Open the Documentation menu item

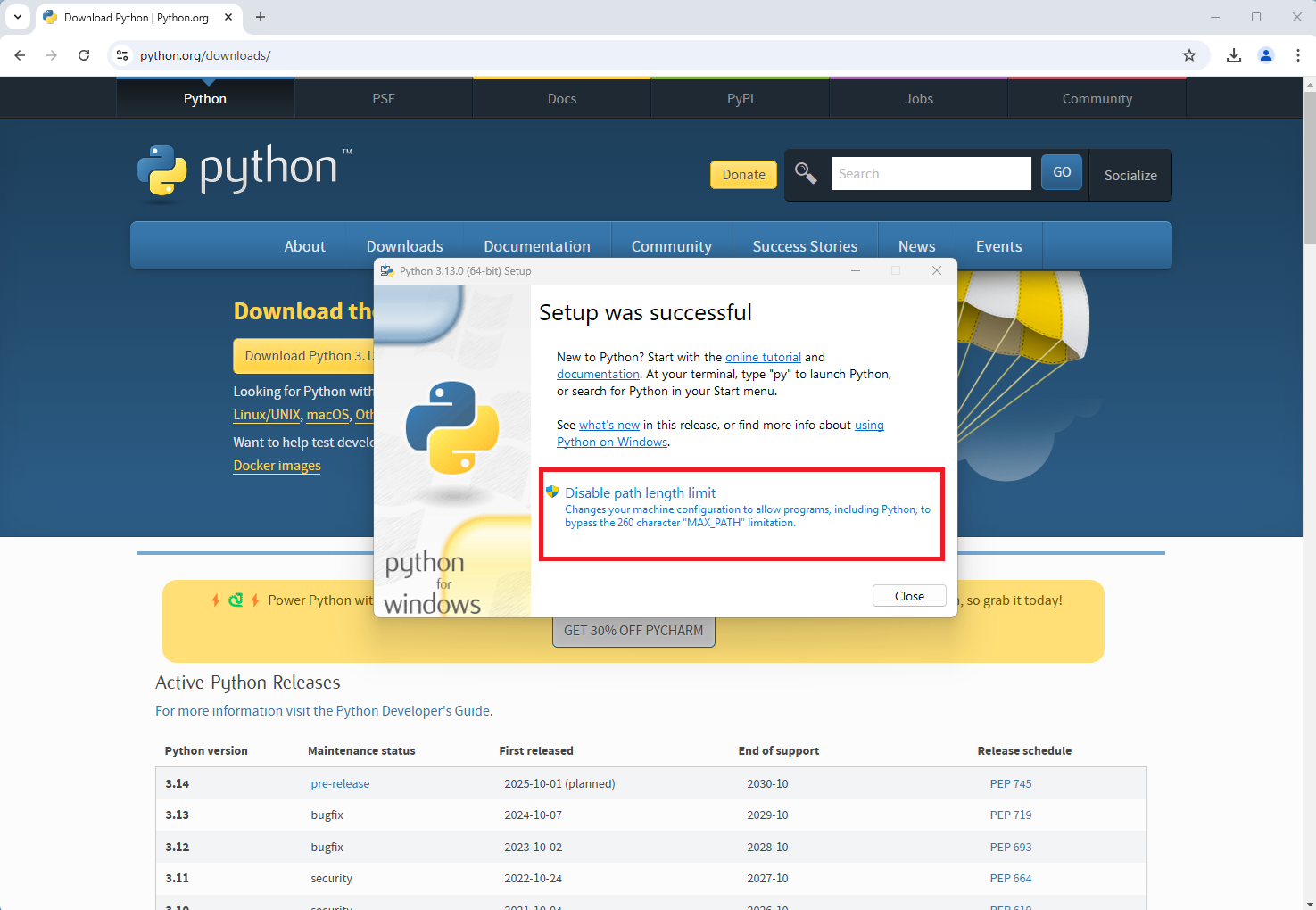tap(537, 246)
